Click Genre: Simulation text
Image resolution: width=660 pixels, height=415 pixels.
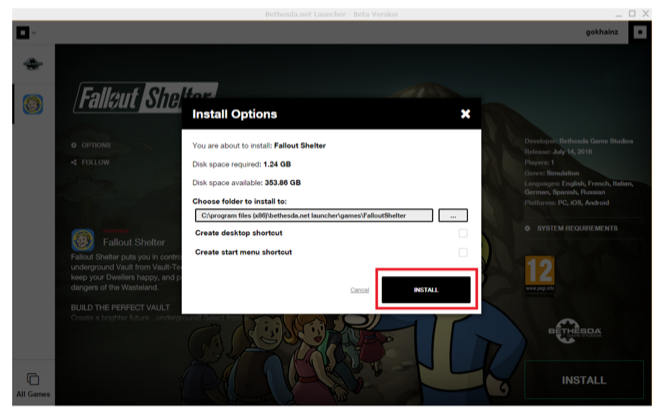click(x=552, y=173)
